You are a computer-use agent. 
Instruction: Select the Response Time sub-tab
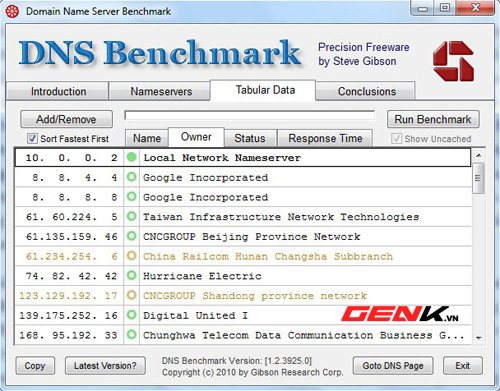(325, 138)
